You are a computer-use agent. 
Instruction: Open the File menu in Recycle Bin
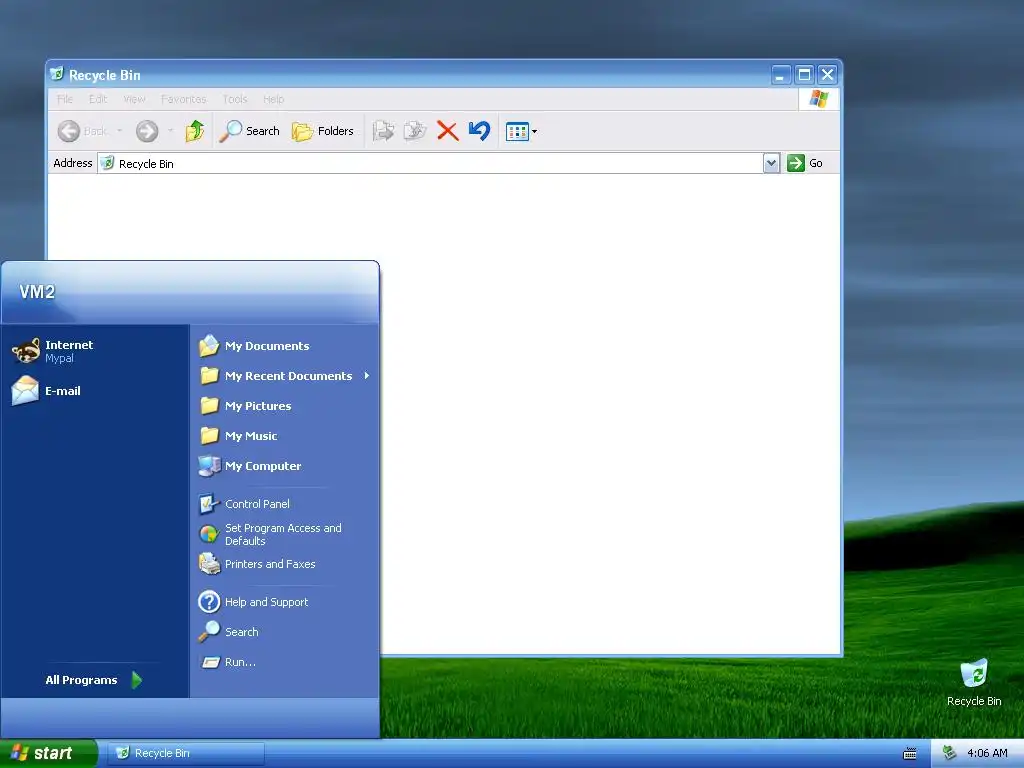point(65,99)
